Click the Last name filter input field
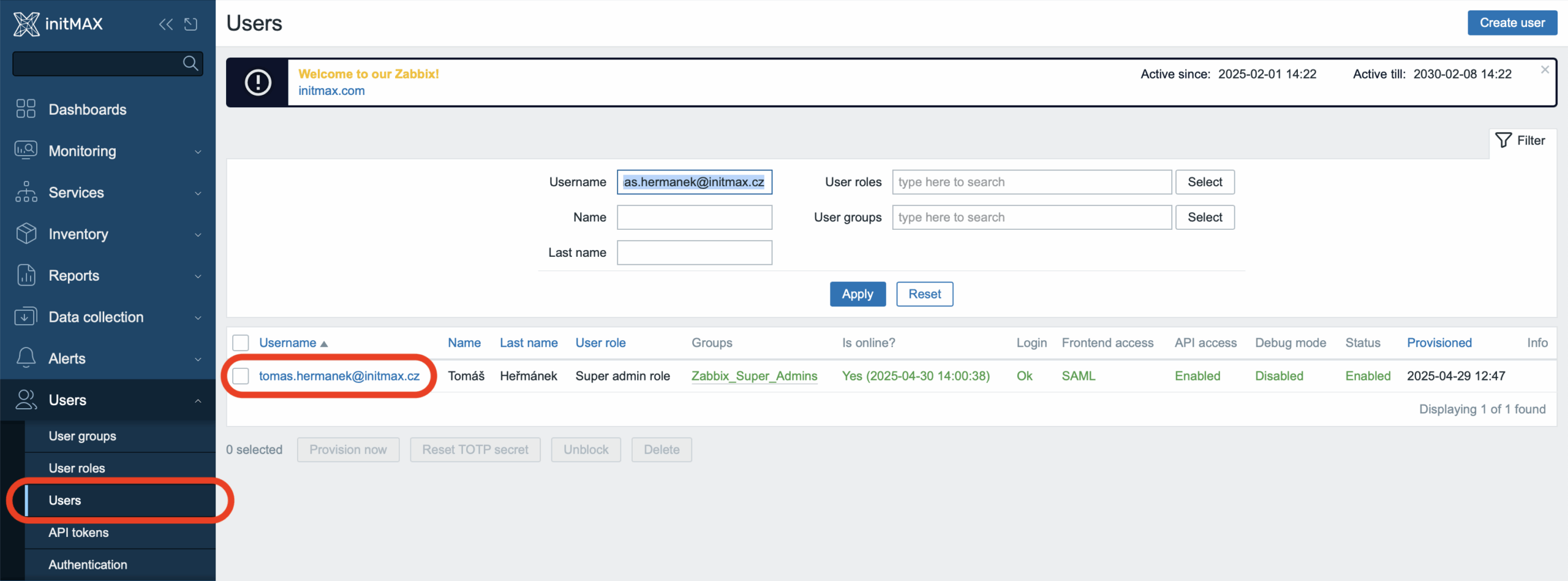Viewport: 1568px width, 581px height. point(695,253)
